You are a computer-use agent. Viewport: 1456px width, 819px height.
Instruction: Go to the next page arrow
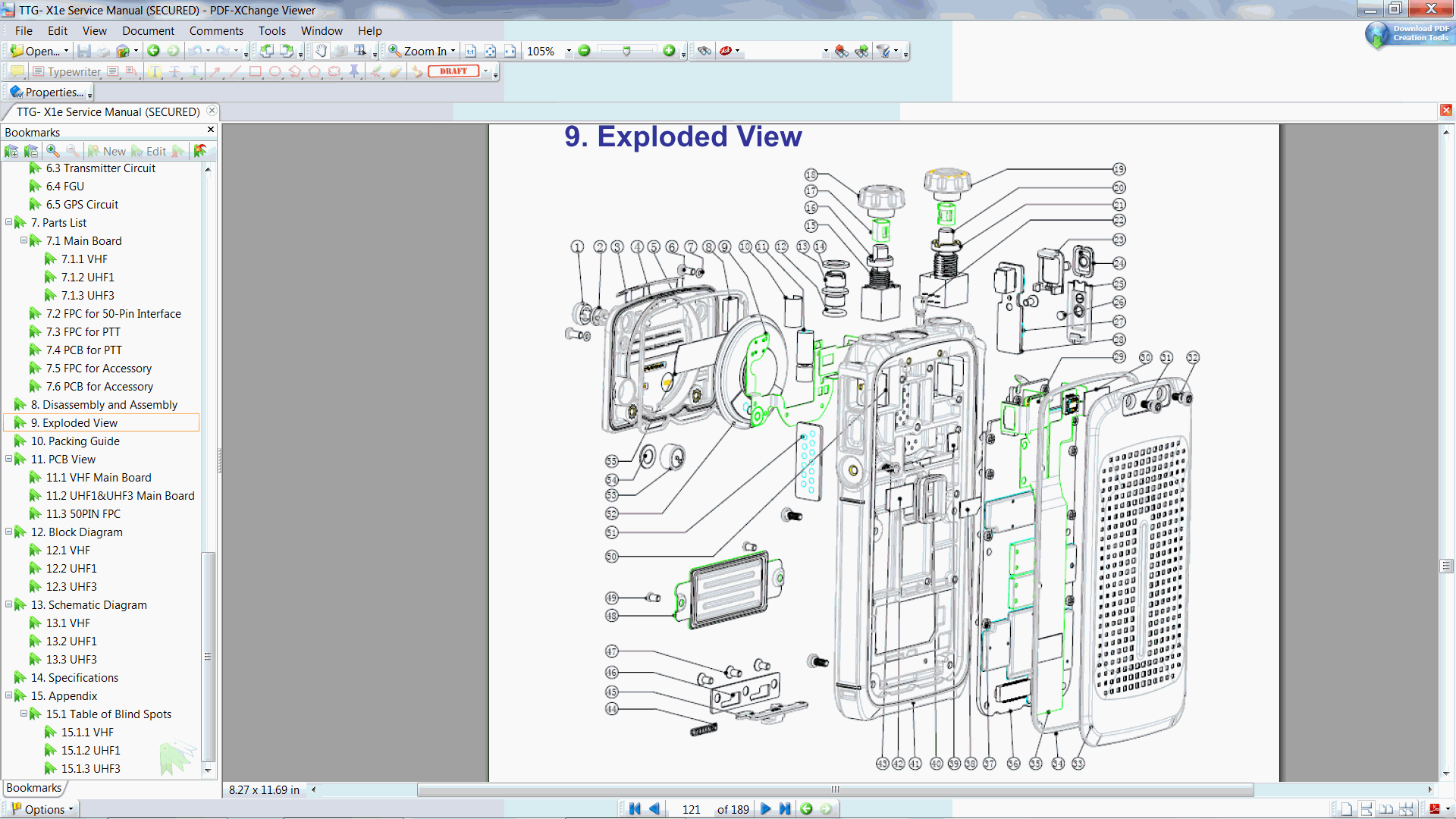coord(765,809)
